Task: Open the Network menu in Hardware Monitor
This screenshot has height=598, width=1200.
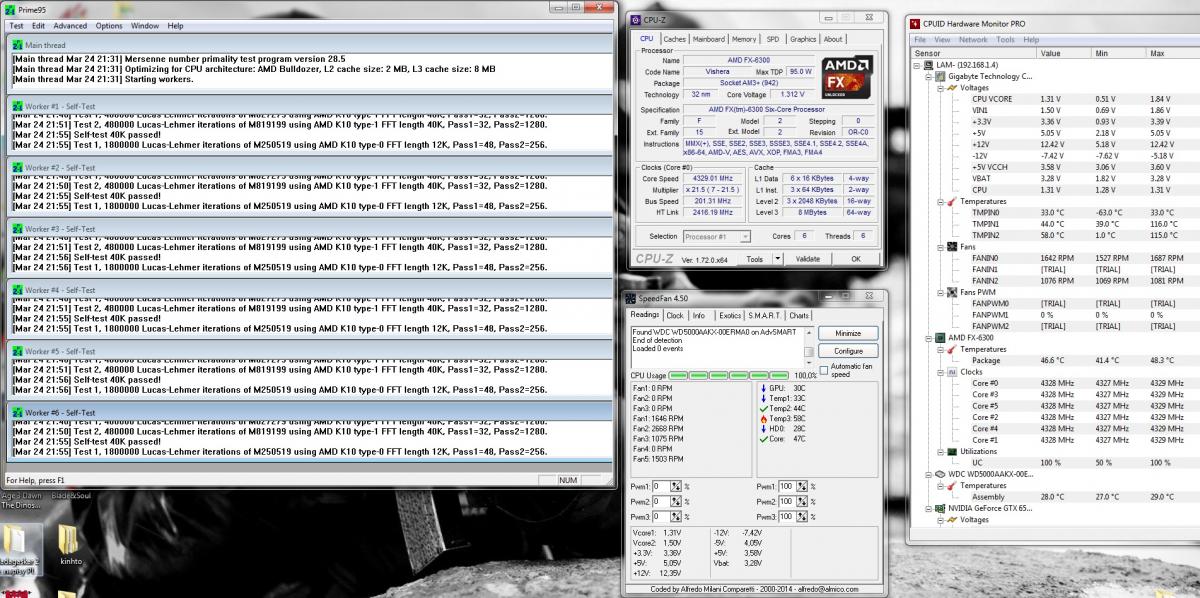Action: click(973, 40)
